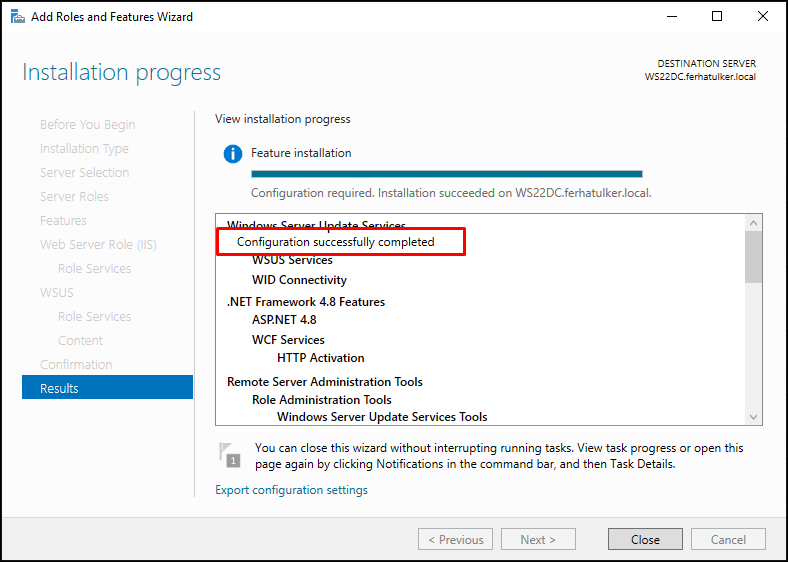This screenshot has width=788, height=562.
Task: Click the feature installation progress bar
Action: 447,174
